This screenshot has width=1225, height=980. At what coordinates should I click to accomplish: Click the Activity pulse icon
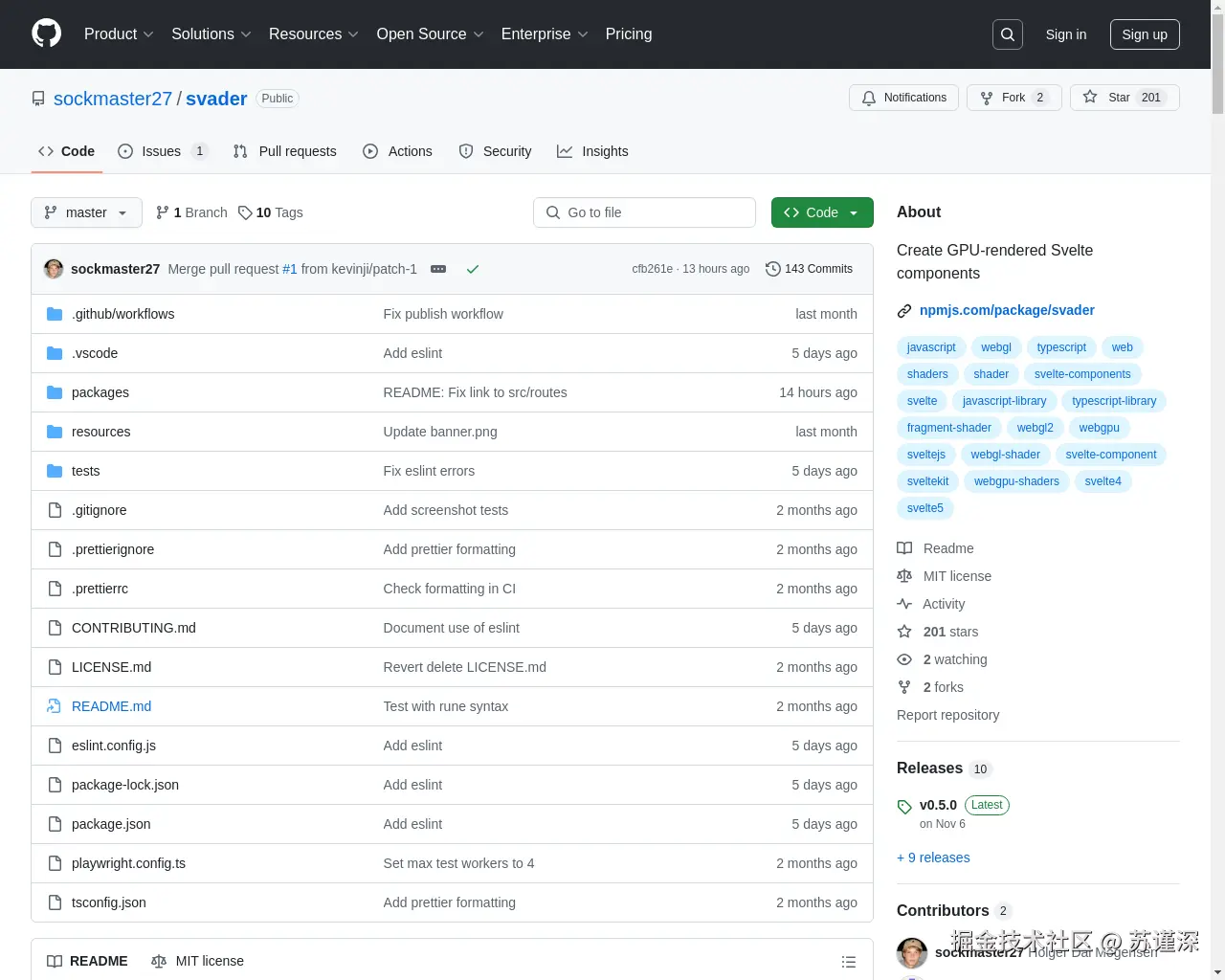pyautogui.click(x=904, y=604)
